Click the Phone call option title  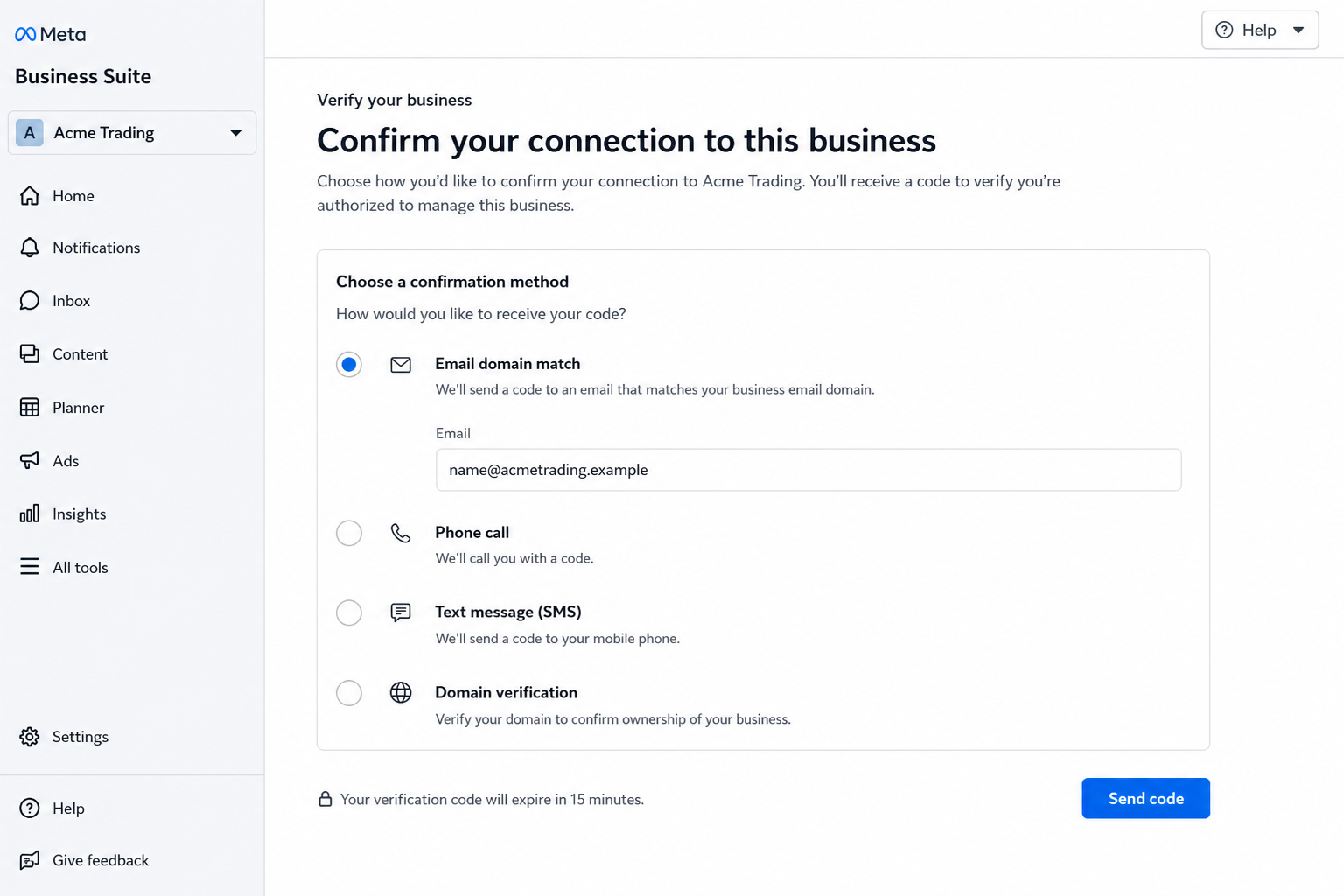[x=472, y=533]
